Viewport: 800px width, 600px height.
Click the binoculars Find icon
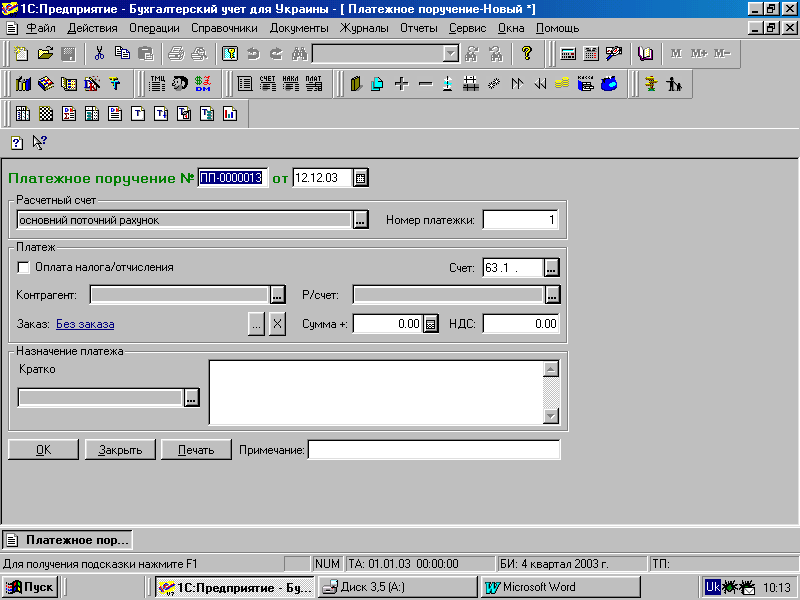(300, 54)
